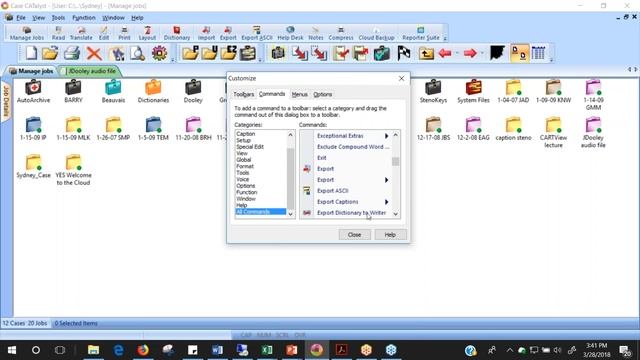
Task: Switch to the Toolbars tab in Customize
Action: 244,94
